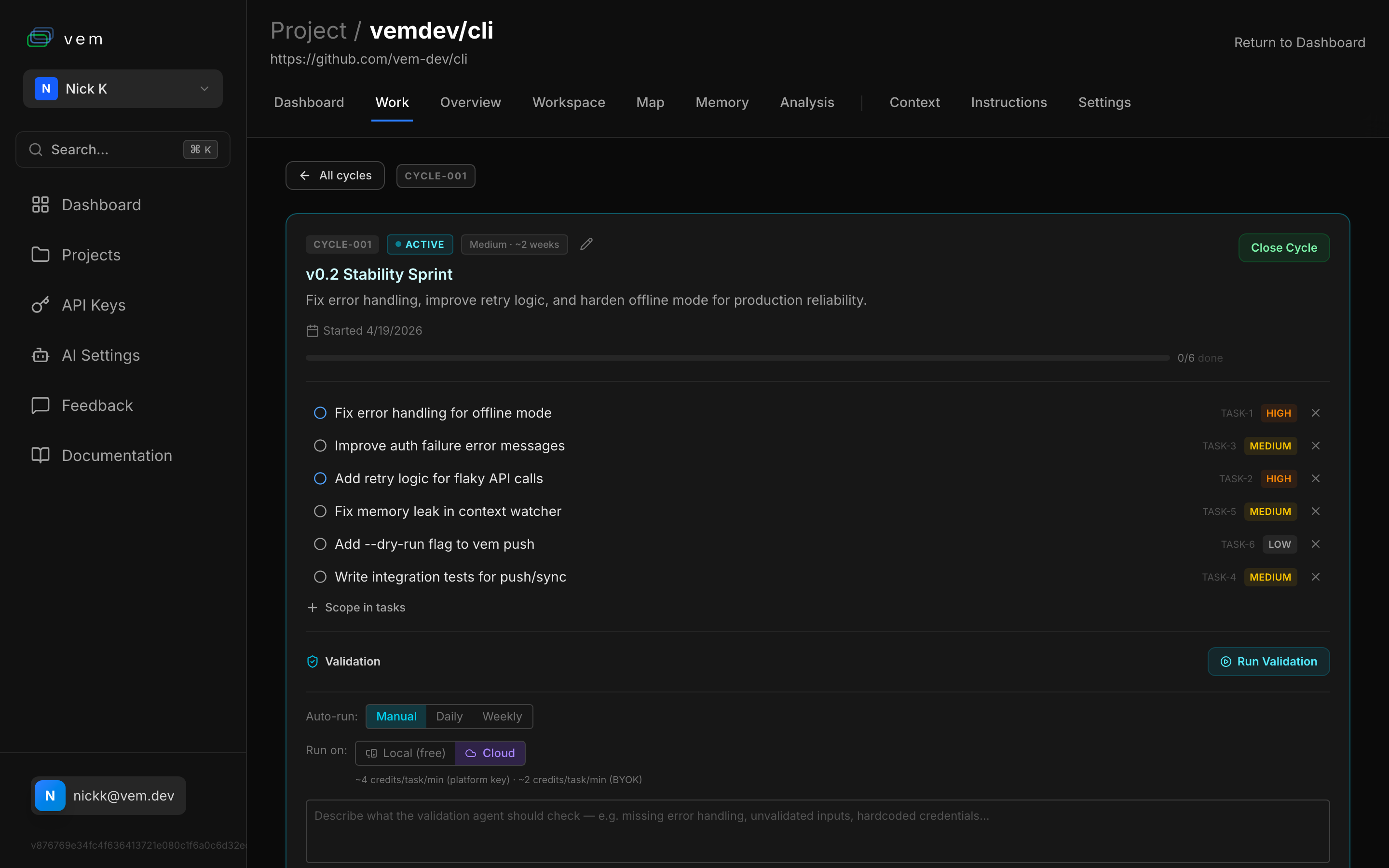Mark 'Fix error handling for offline mode' complete
1389x868 pixels.
tap(320, 413)
